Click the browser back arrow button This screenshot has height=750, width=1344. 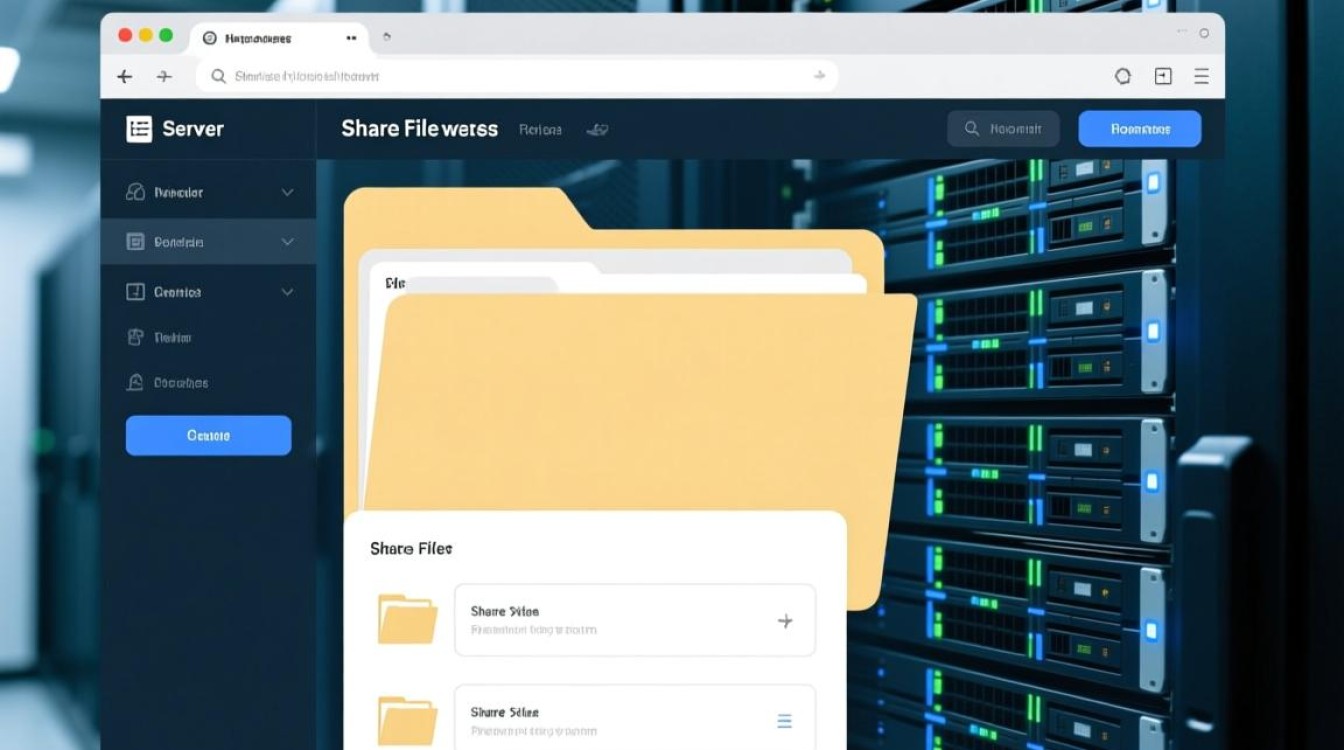coord(125,77)
